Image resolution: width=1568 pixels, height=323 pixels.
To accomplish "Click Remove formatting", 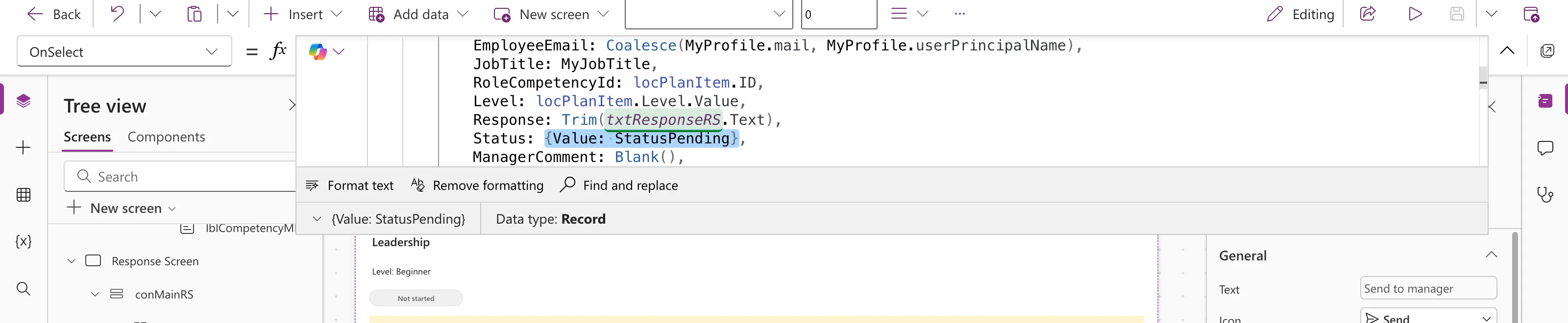I will (477, 185).
